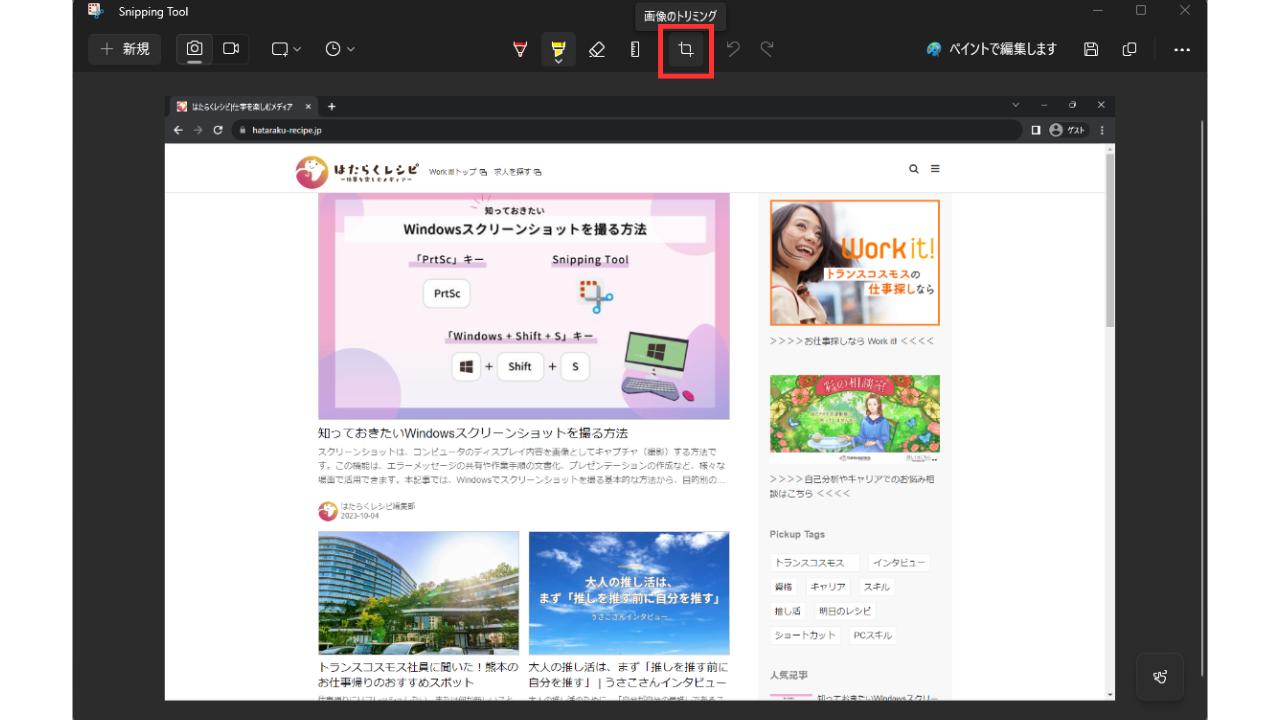
Task: Open the delay timer dropdown
Action: 340,49
